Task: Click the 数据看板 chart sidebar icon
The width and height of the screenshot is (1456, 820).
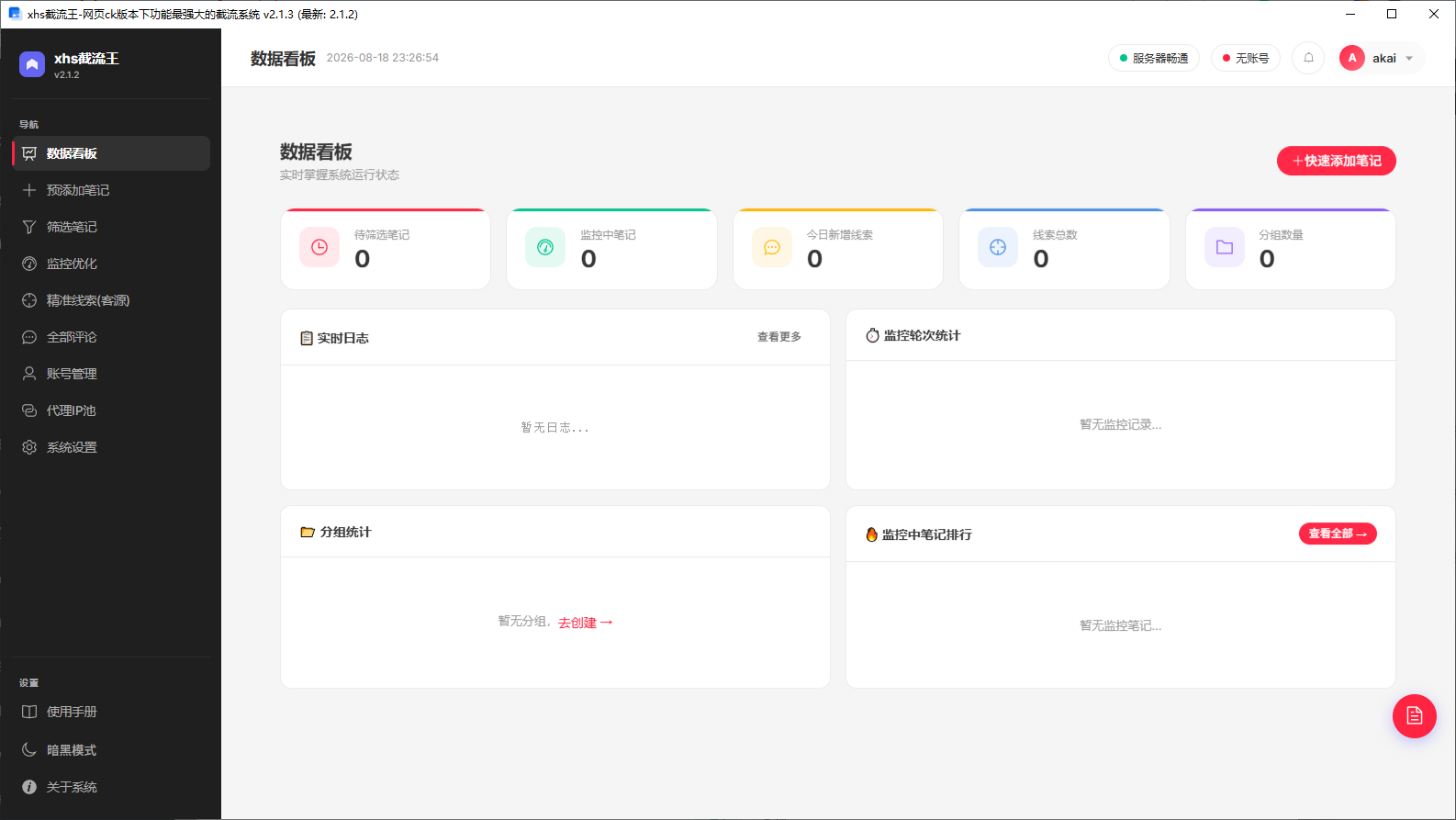Action: pos(29,153)
